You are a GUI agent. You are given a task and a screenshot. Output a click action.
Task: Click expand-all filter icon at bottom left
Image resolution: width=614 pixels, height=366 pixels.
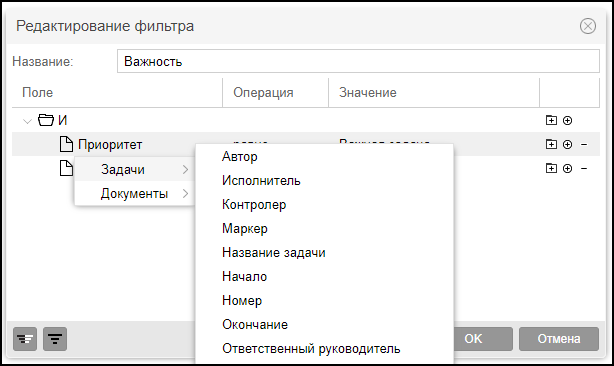click(25, 339)
